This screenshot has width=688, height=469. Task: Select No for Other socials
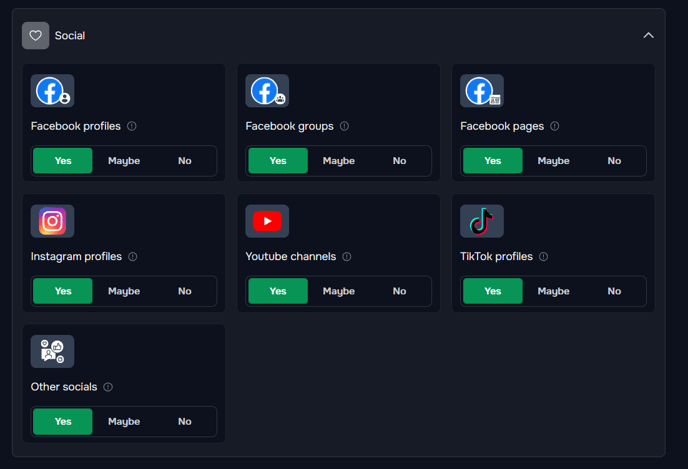click(x=185, y=421)
